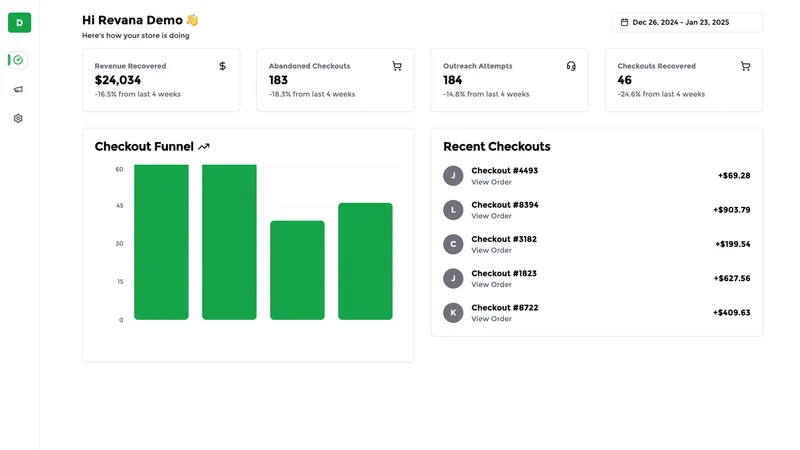800x450 pixels.
Task: Click the +$627.56 amount
Action: (732, 278)
